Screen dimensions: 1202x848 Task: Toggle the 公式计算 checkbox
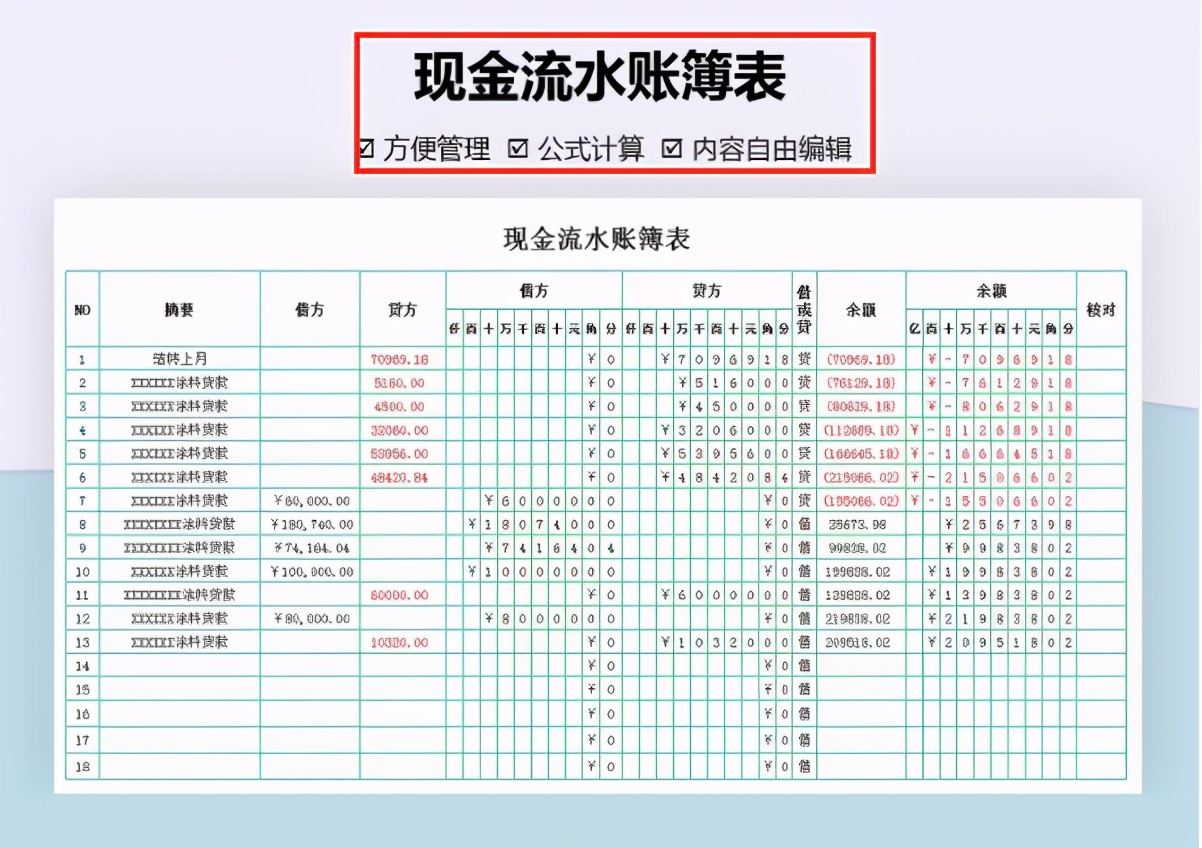(516, 148)
